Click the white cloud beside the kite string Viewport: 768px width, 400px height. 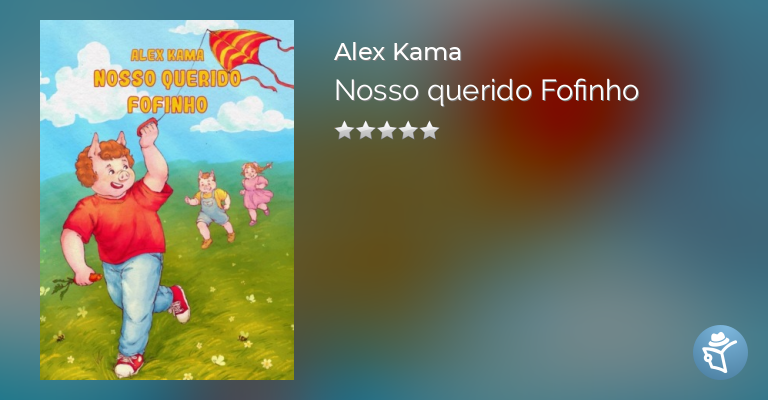tap(243, 117)
